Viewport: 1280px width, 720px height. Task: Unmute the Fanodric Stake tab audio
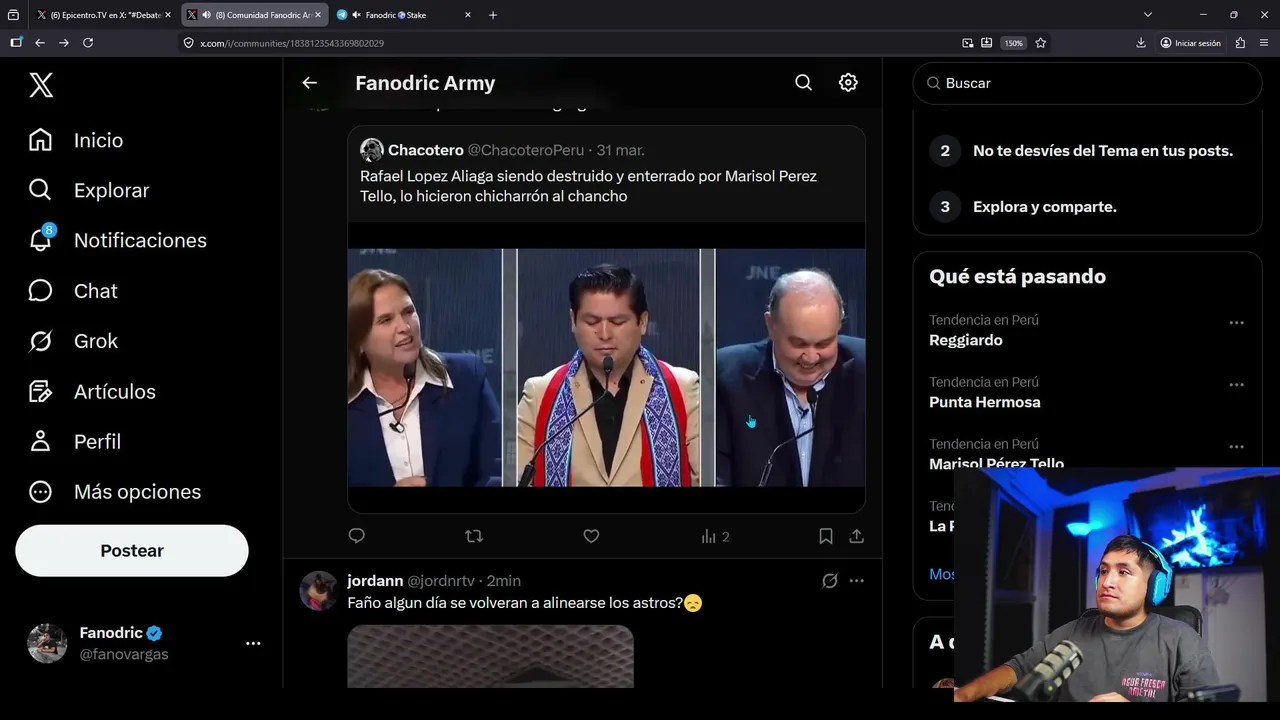coord(356,15)
